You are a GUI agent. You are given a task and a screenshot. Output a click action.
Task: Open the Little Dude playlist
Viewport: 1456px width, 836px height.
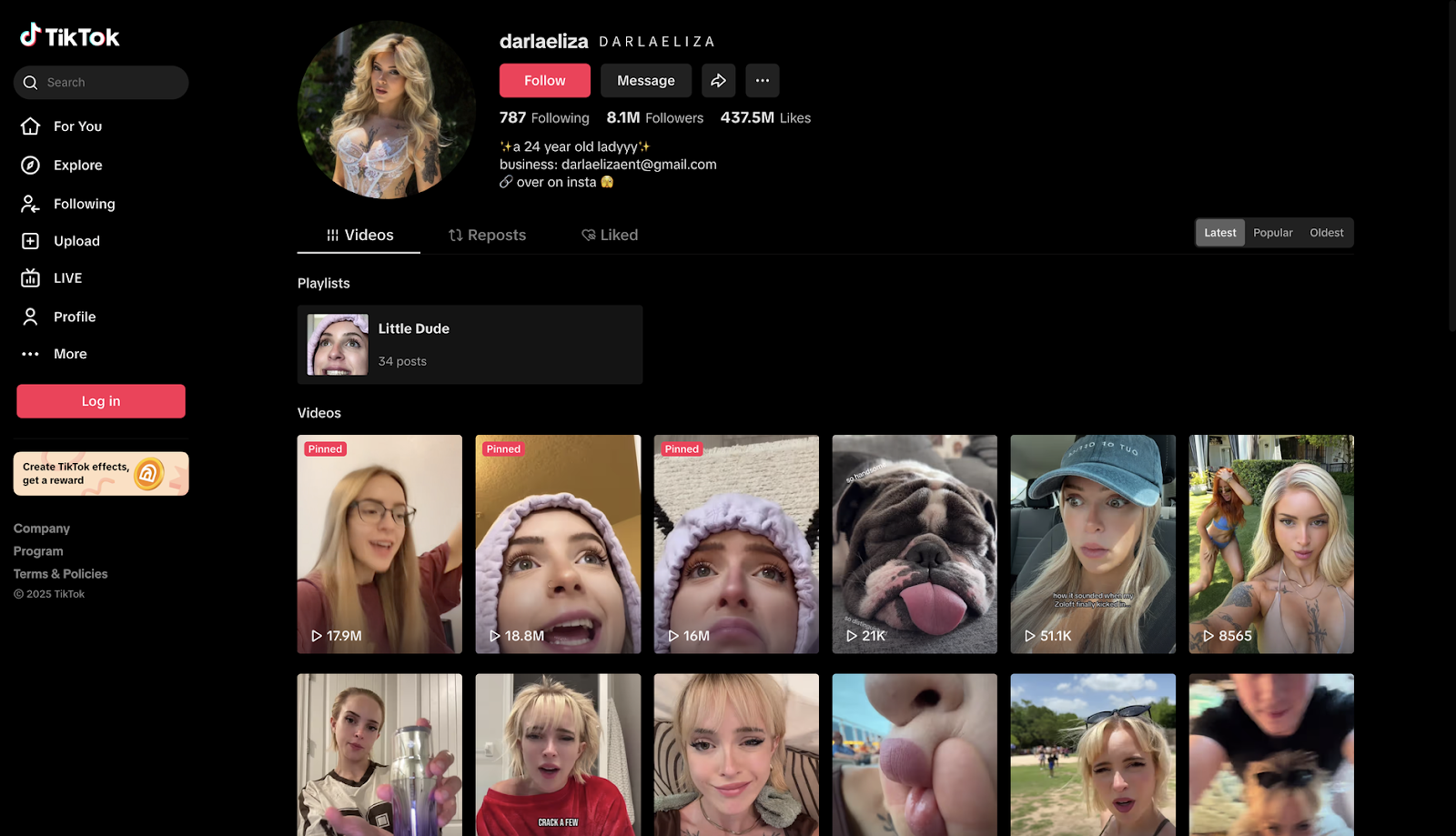[470, 345]
